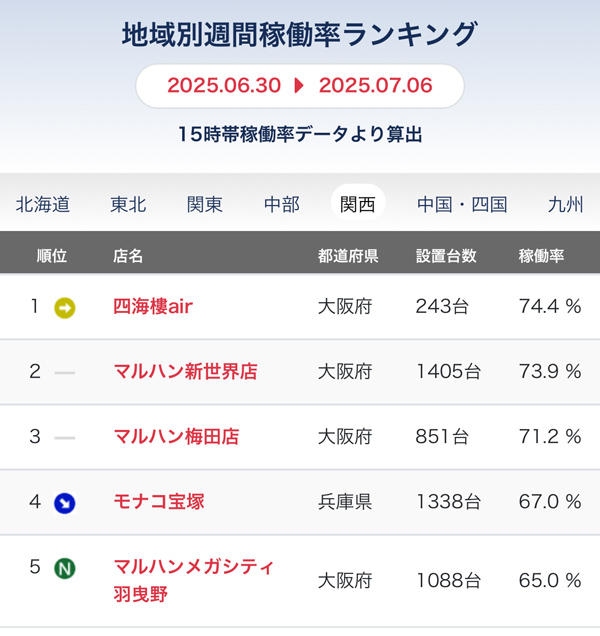This screenshot has height=636, width=600.
Task: Open the マルハンメガシティ羽曳野 link
Action: (x=194, y=580)
